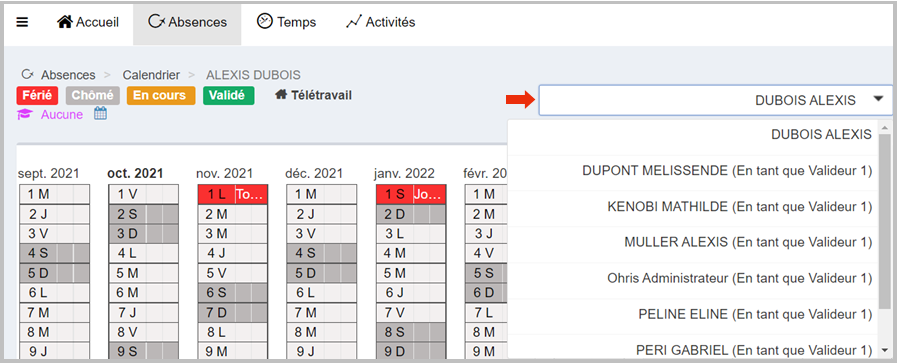897x363 pixels.
Task: Click the sept. 2021 month header
Action: [x=49, y=173]
